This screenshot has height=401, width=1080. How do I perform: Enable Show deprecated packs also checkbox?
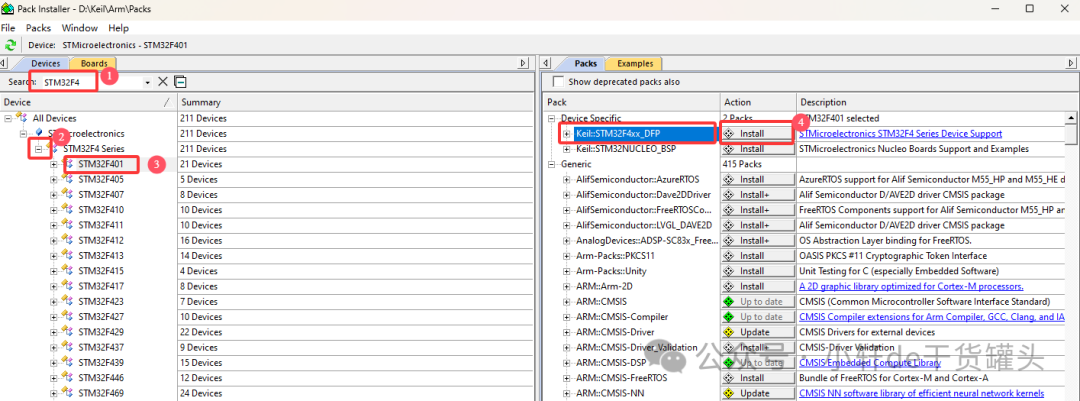click(558, 81)
